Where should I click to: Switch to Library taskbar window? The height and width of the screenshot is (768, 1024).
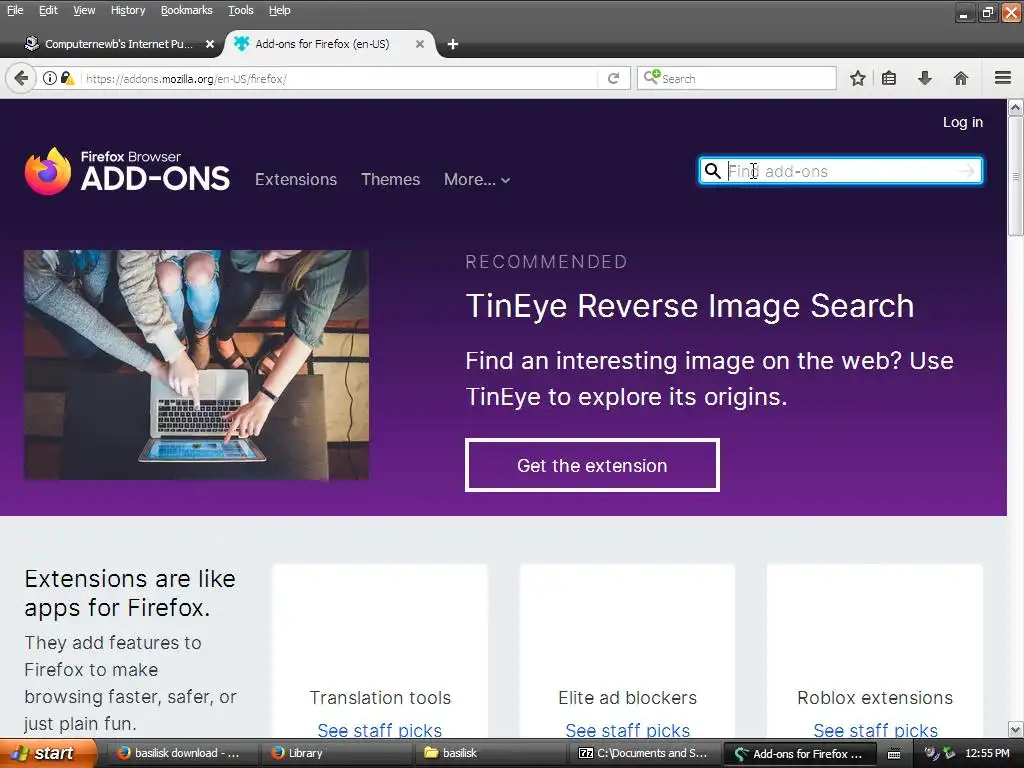336,753
